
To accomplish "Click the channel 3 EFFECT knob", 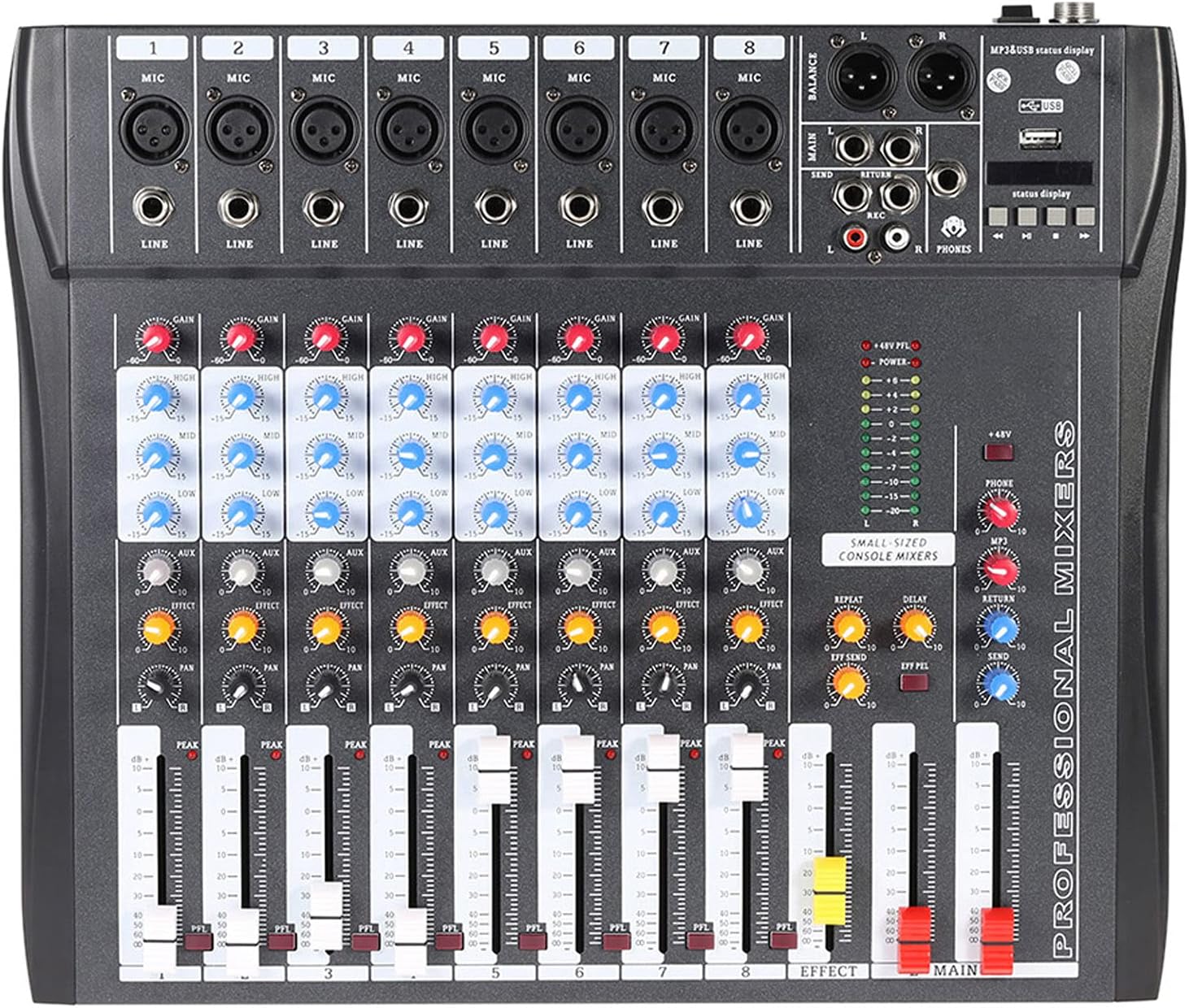I will [325, 627].
